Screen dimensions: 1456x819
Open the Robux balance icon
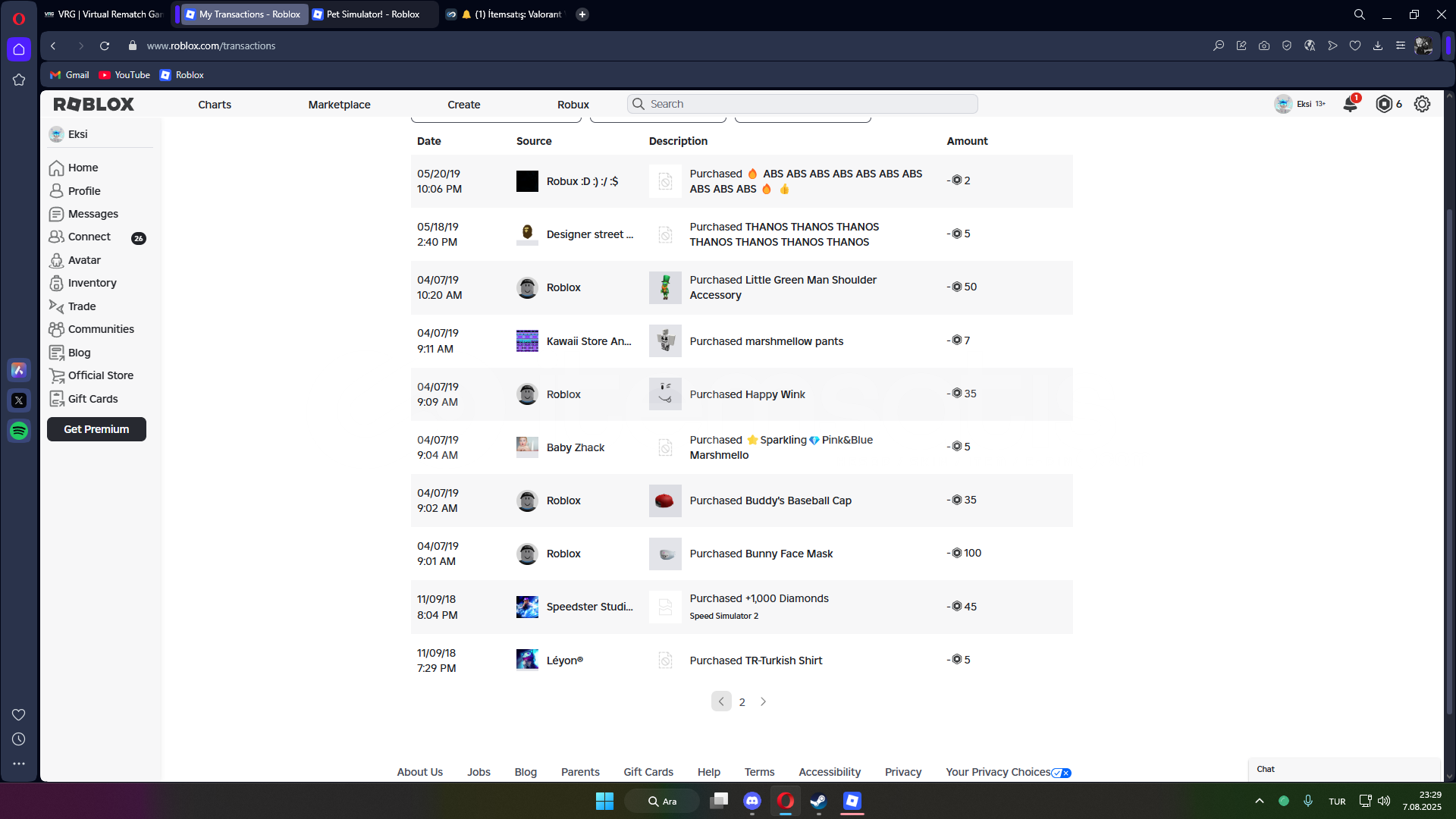point(1384,104)
